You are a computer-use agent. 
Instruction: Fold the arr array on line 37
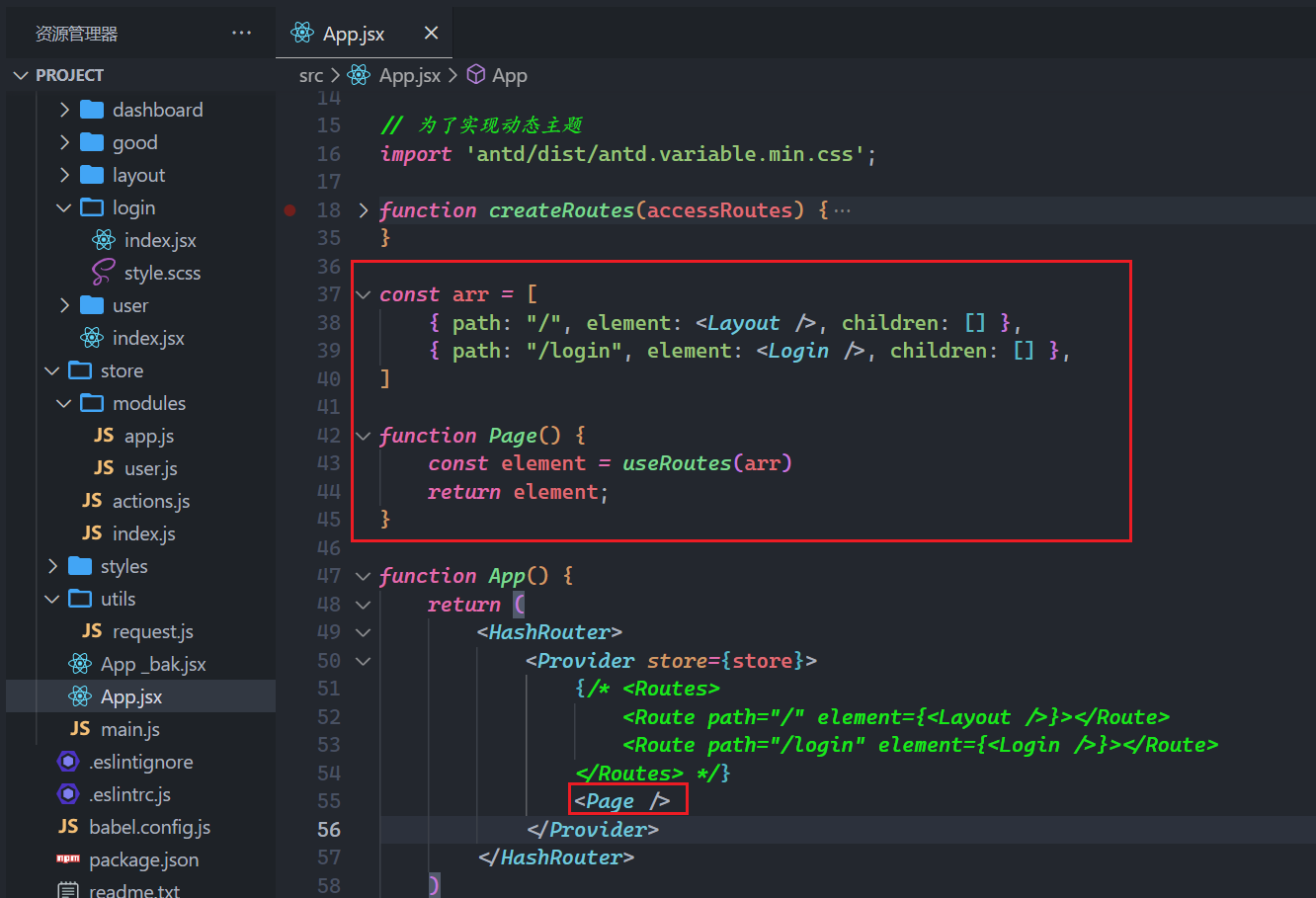(x=364, y=294)
